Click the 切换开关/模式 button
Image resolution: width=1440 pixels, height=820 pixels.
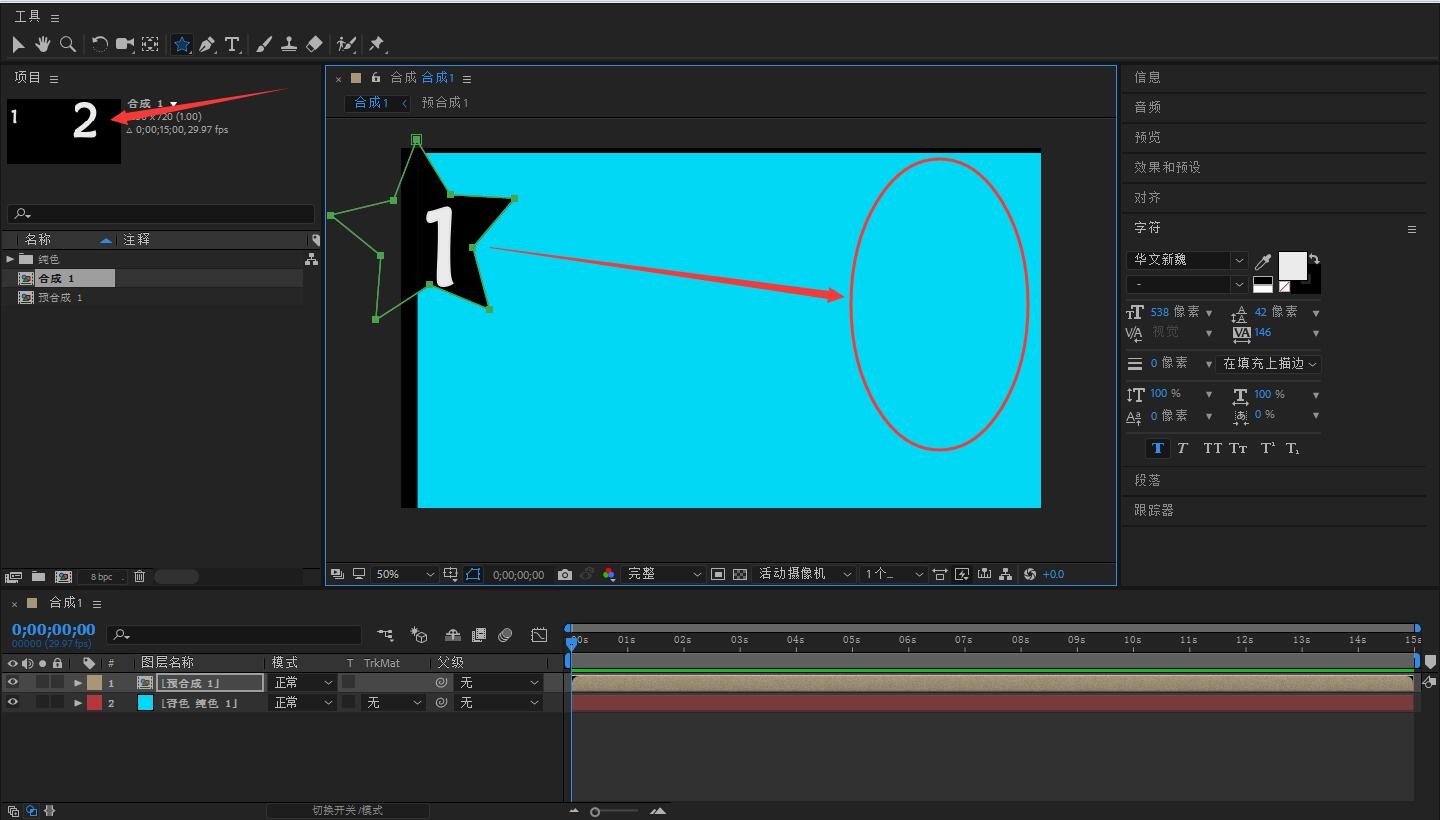point(347,810)
